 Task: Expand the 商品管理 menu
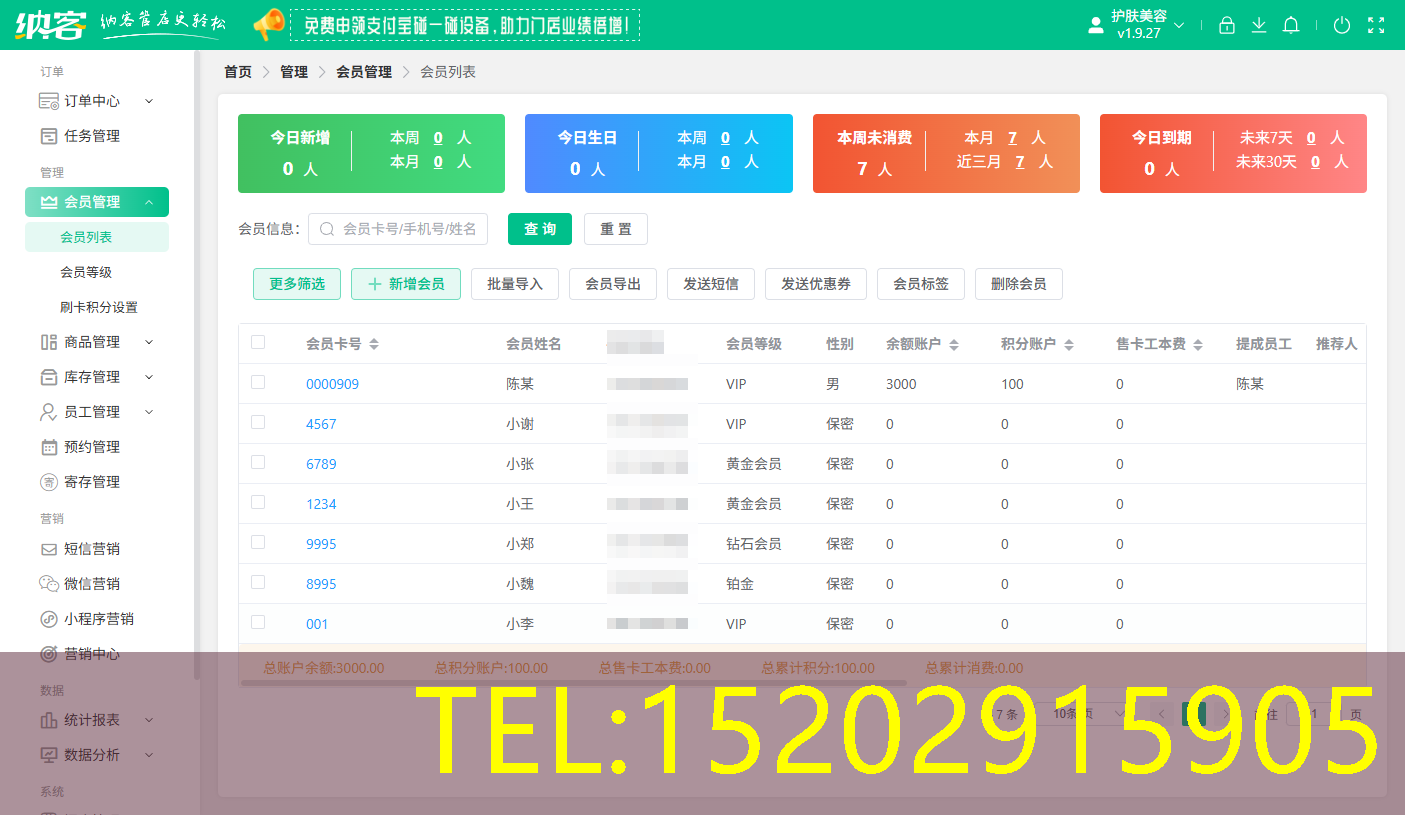(90, 341)
